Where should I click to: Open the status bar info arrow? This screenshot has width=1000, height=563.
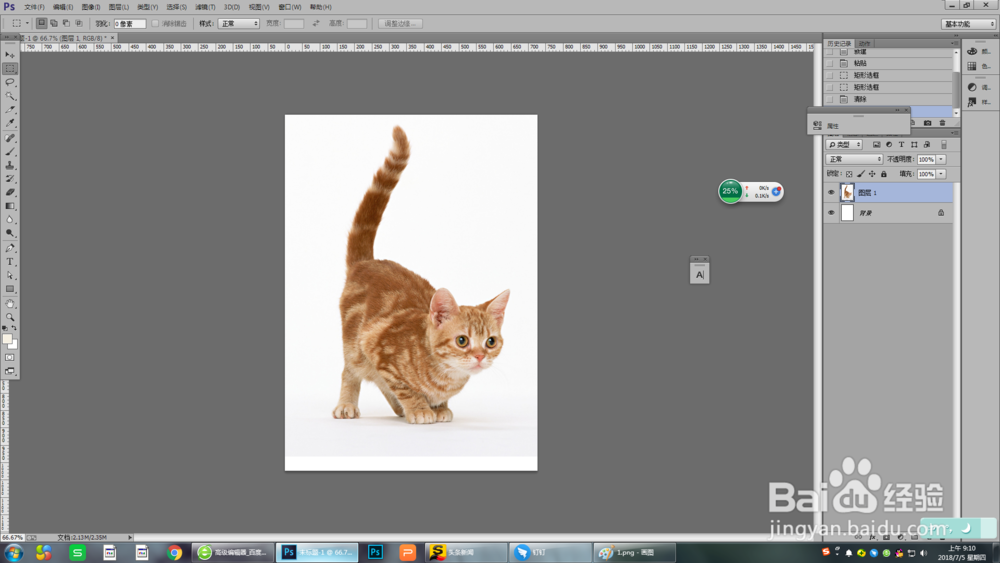click(x=129, y=537)
